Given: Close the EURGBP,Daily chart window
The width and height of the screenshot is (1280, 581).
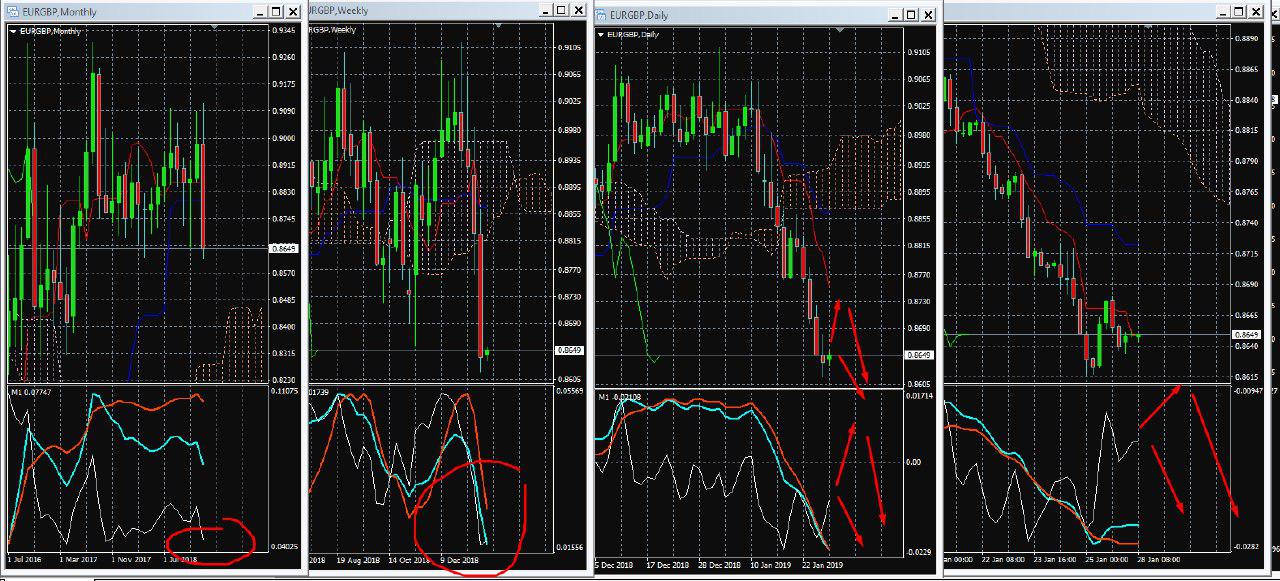Looking at the screenshot, I should pos(927,15).
